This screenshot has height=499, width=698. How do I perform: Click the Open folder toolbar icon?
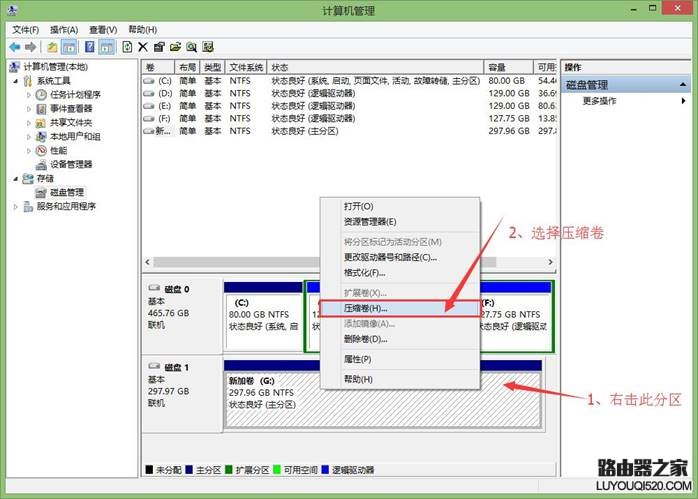click(175, 47)
